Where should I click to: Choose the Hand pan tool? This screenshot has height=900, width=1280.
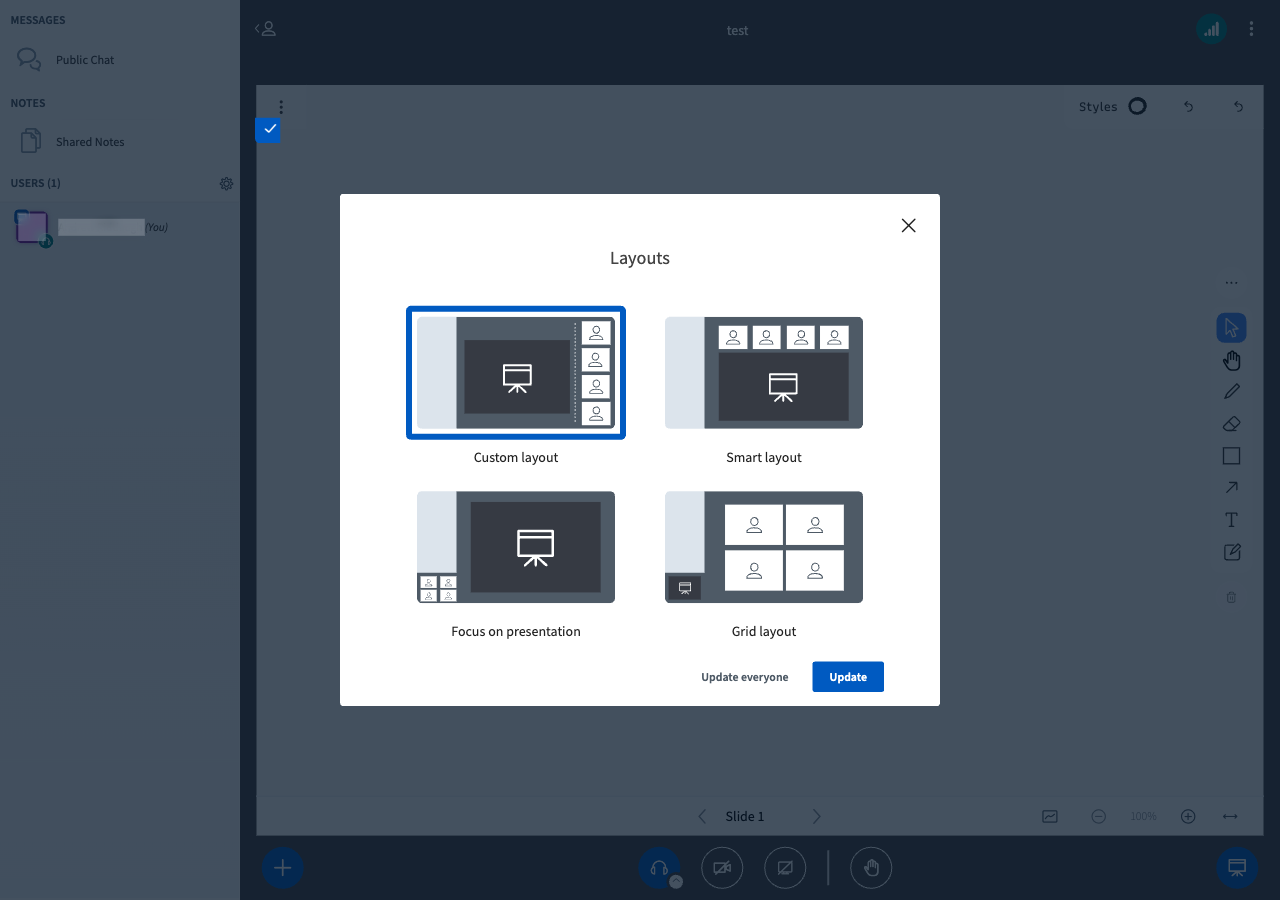1231,360
